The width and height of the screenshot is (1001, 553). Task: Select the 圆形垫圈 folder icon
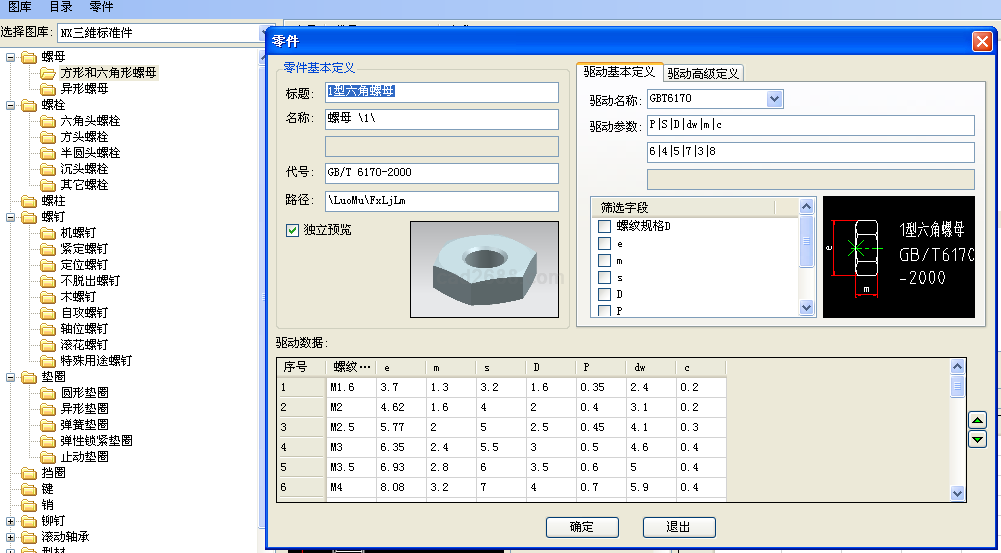(48, 393)
